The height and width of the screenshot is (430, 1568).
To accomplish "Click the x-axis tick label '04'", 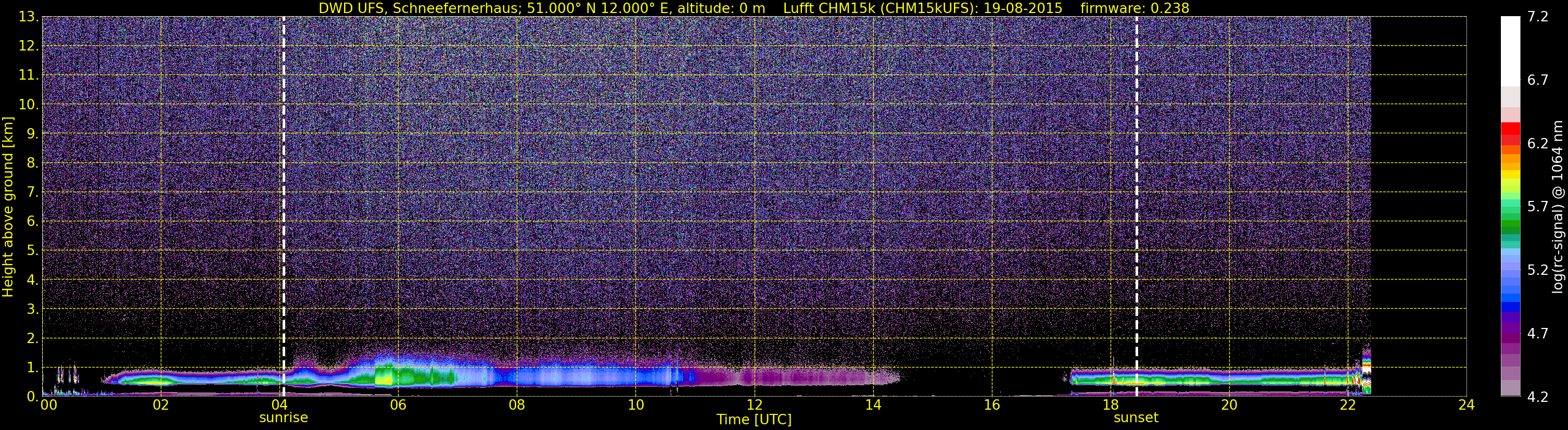I will pyautogui.click(x=279, y=405).
